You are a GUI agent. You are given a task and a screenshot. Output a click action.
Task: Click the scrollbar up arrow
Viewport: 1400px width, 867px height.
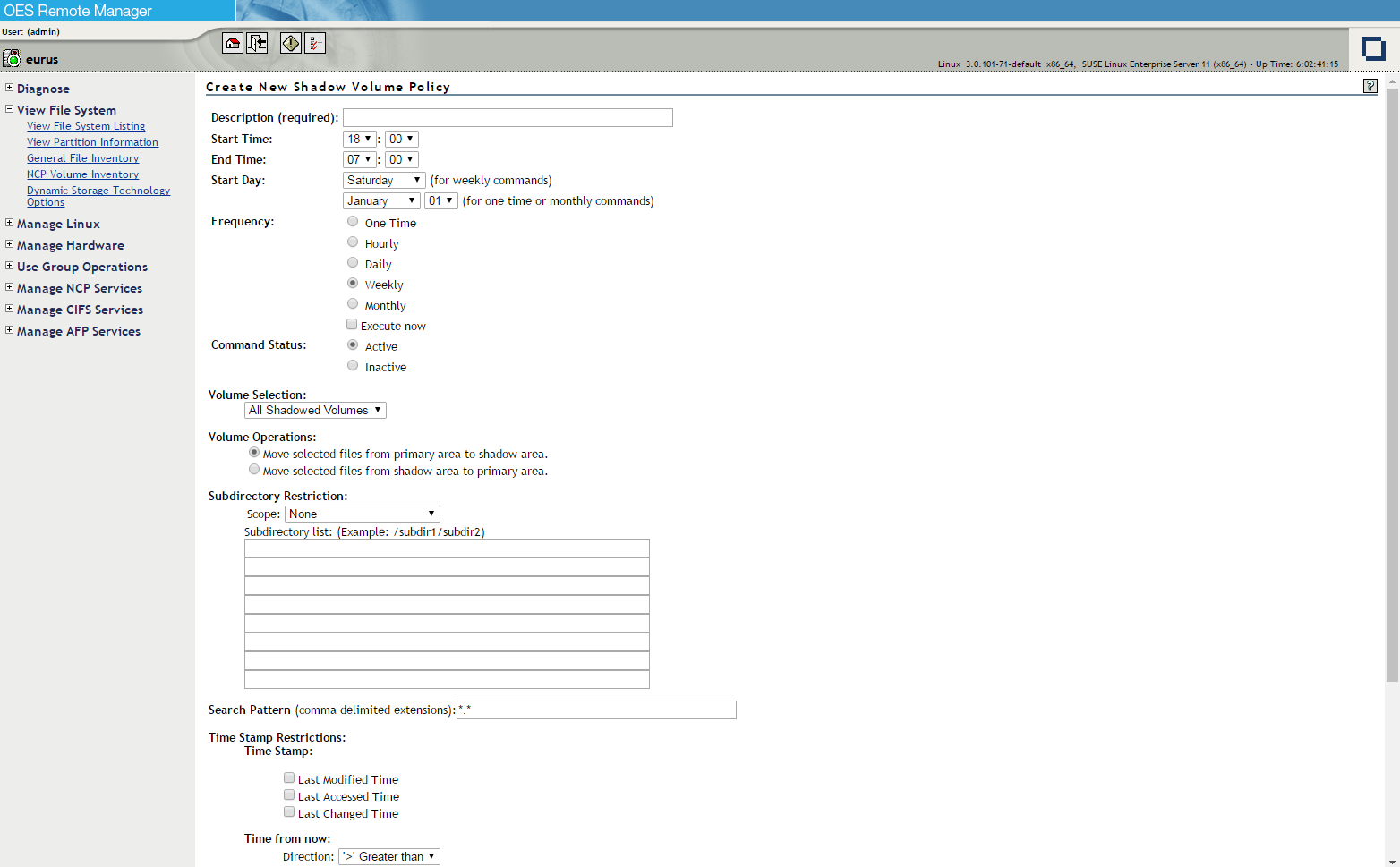click(x=1392, y=81)
